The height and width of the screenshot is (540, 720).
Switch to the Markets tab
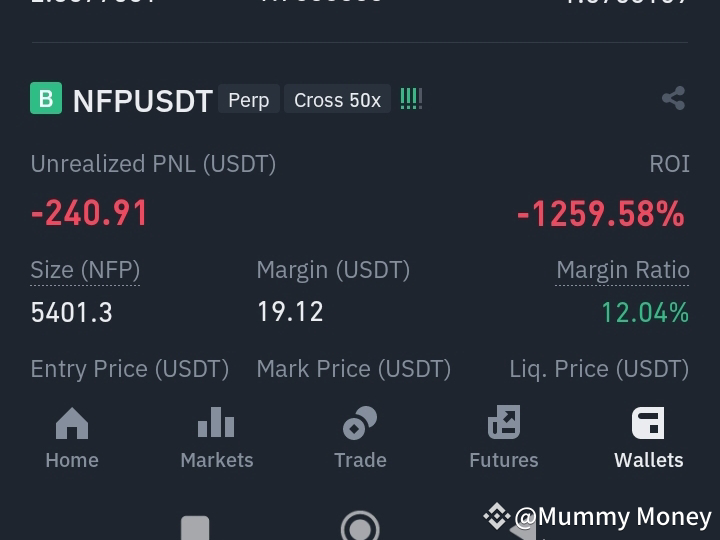[217, 438]
